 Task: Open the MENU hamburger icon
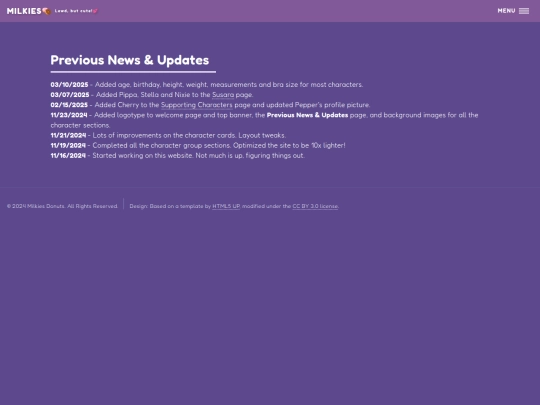tap(524, 11)
